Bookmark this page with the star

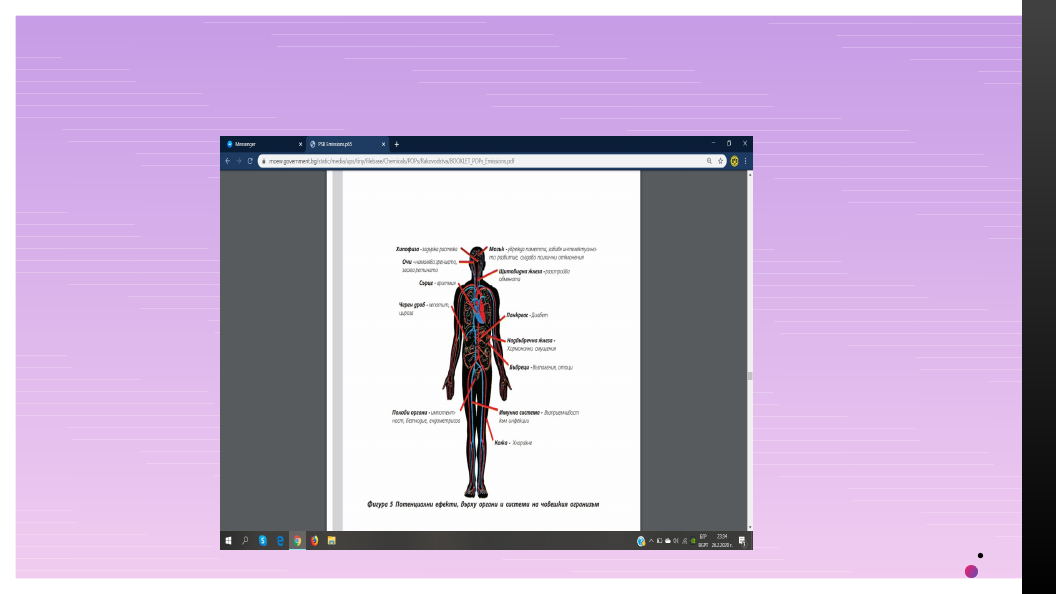point(720,161)
